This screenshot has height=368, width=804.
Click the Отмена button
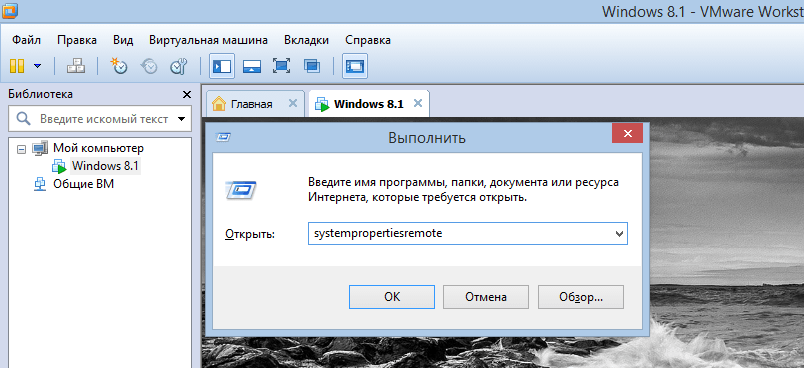pos(486,297)
